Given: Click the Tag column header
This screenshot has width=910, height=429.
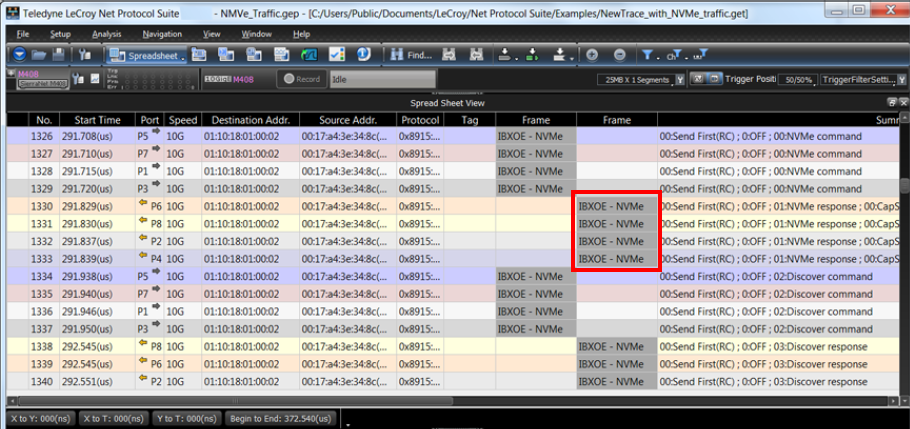Looking at the screenshot, I should [470, 120].
